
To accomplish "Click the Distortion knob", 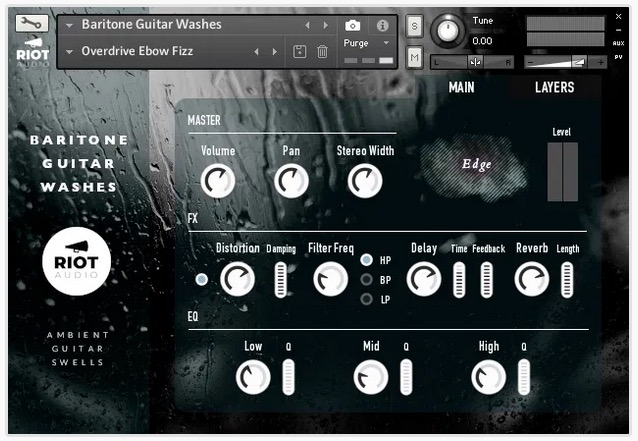I will [x=238, y=279].
